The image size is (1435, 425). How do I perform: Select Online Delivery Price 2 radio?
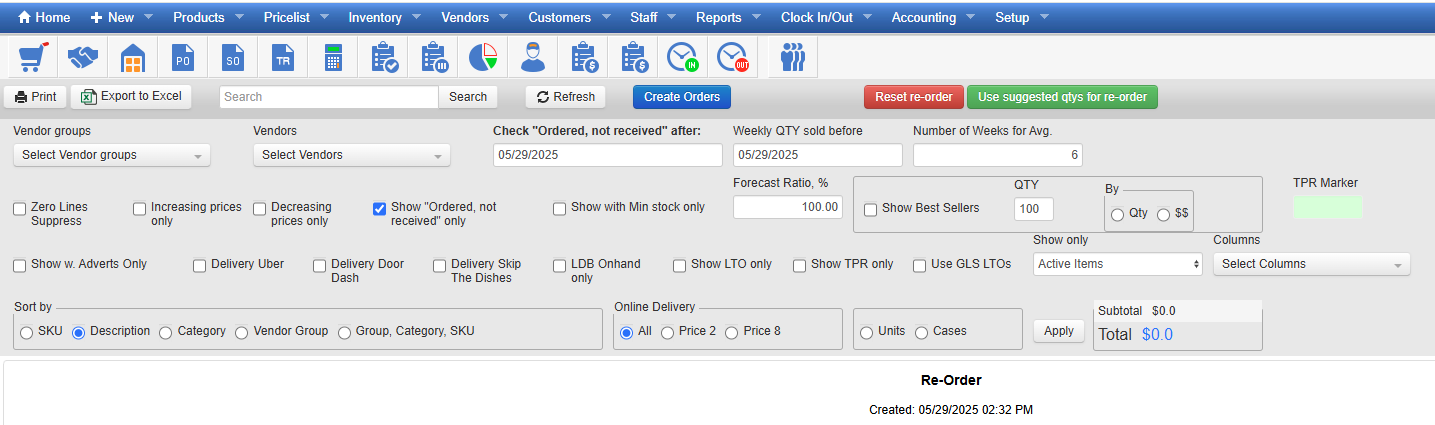point(668,333)
